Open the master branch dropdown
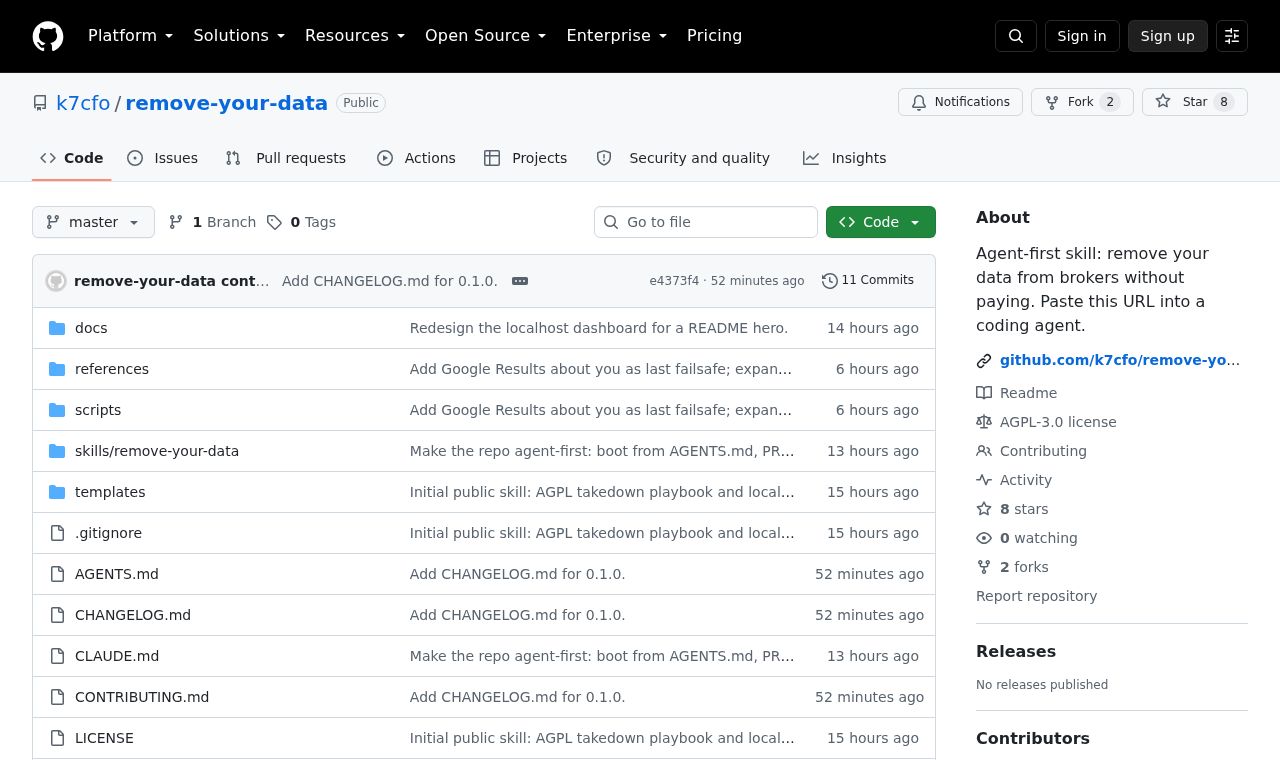Viewport: 1280px width, 760px height. click(93, 222)
